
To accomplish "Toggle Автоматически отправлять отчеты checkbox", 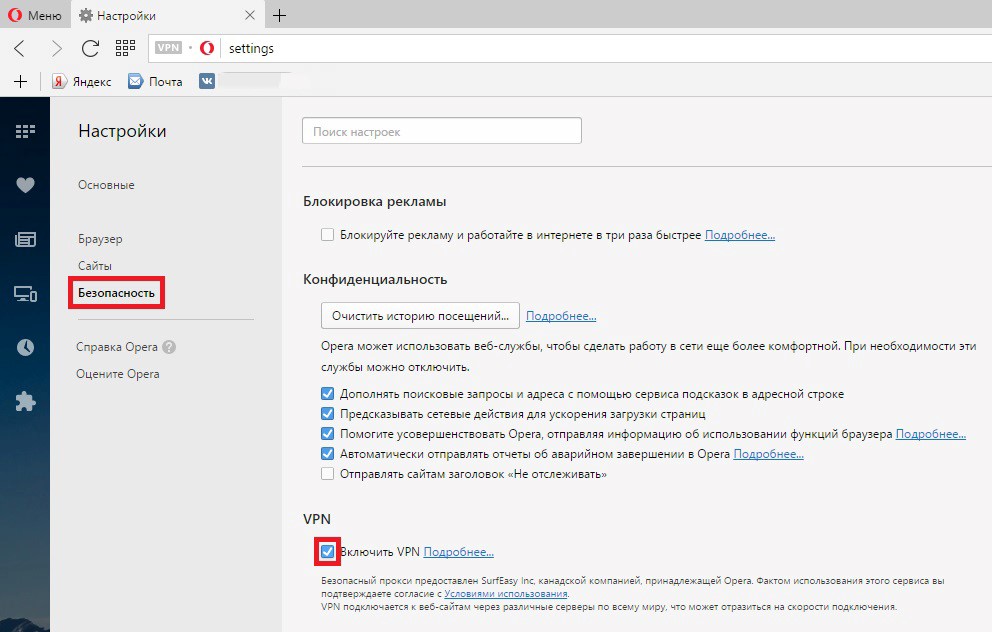I will (327, 454).
